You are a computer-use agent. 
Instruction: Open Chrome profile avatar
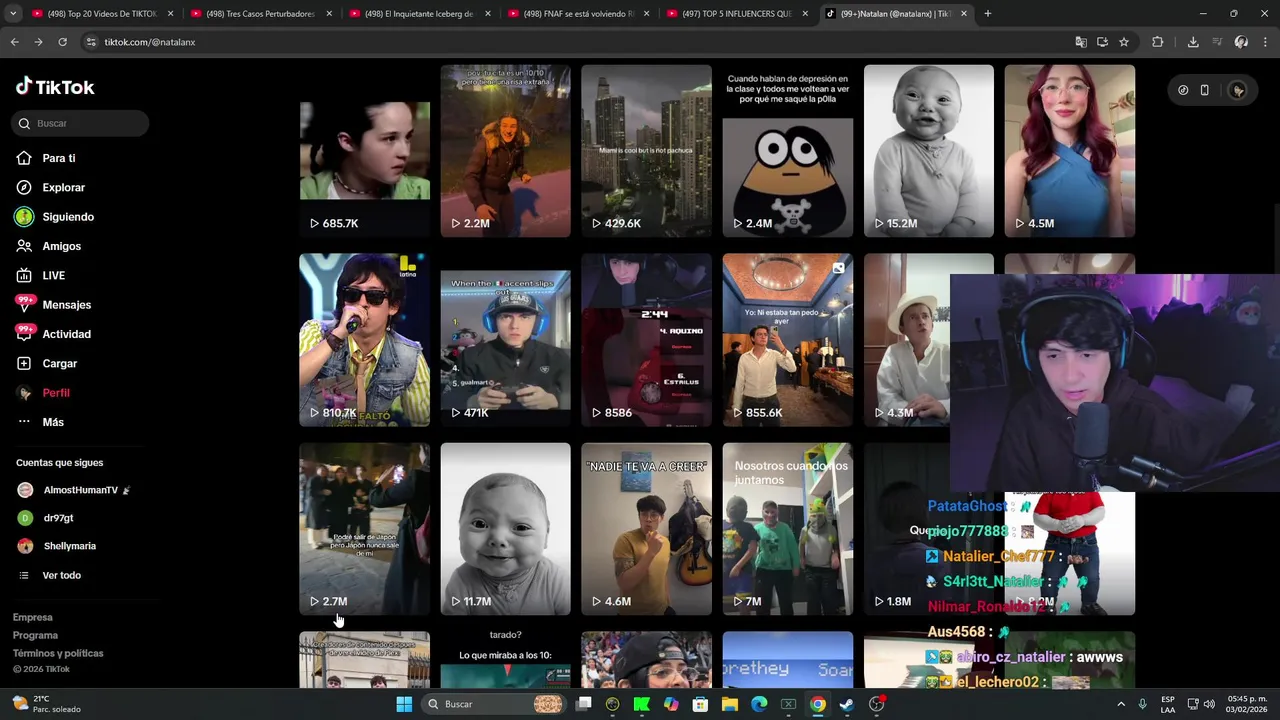1241,42
